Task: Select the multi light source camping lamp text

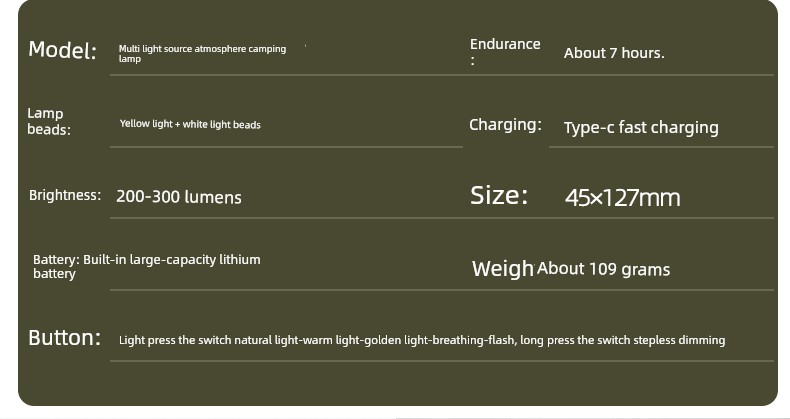Action: [x=202, y=53]
